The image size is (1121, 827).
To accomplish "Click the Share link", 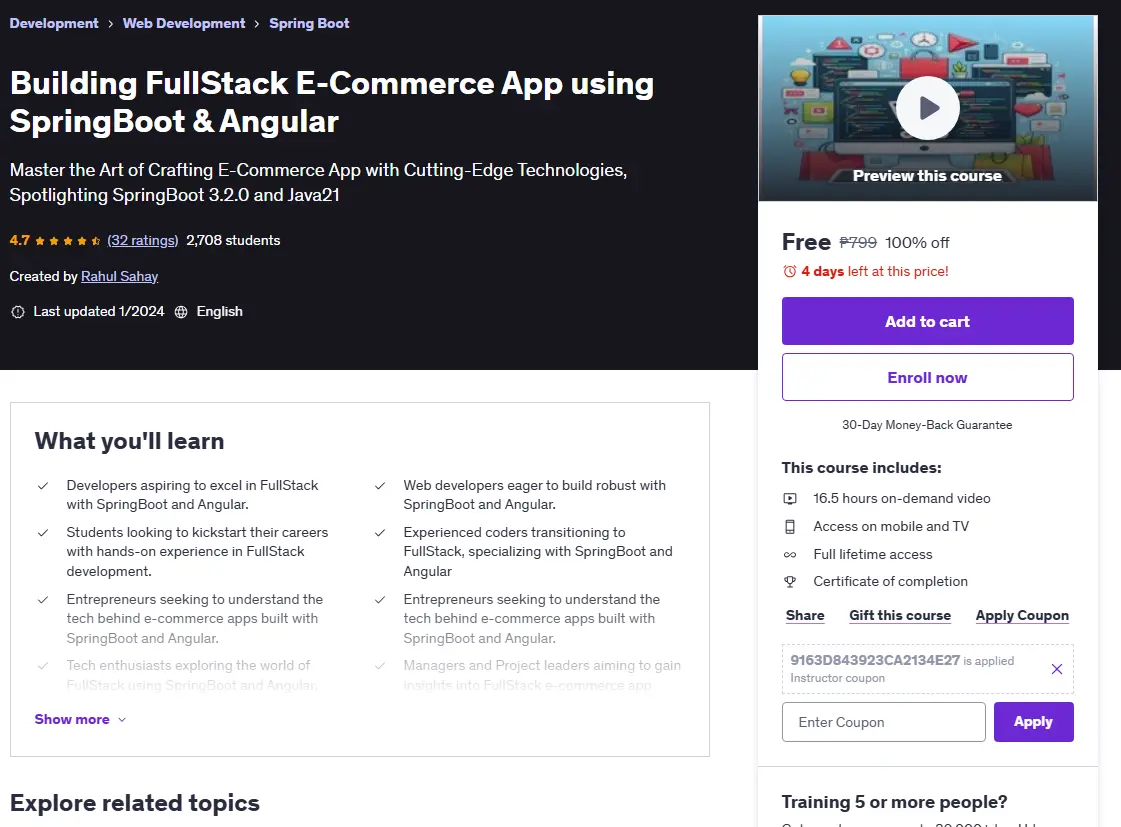I will point(805,615).
